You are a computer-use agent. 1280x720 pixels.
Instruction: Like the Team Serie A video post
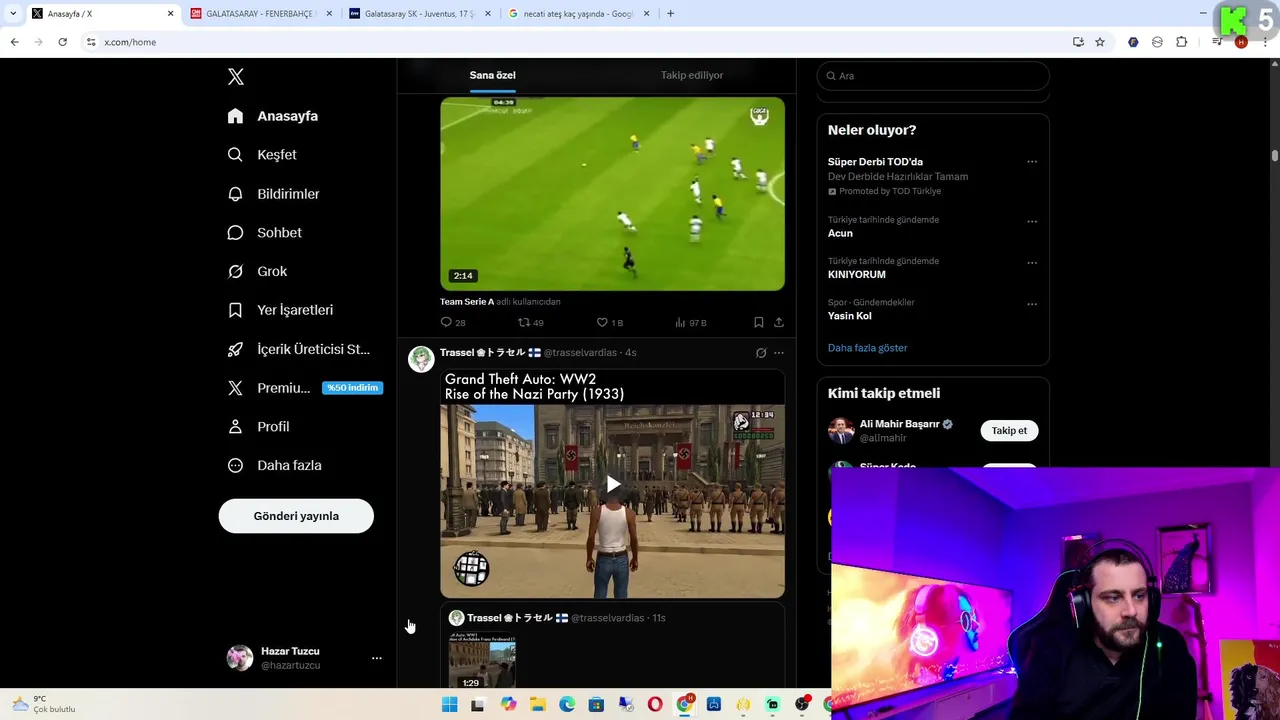(x=609, y=323)
